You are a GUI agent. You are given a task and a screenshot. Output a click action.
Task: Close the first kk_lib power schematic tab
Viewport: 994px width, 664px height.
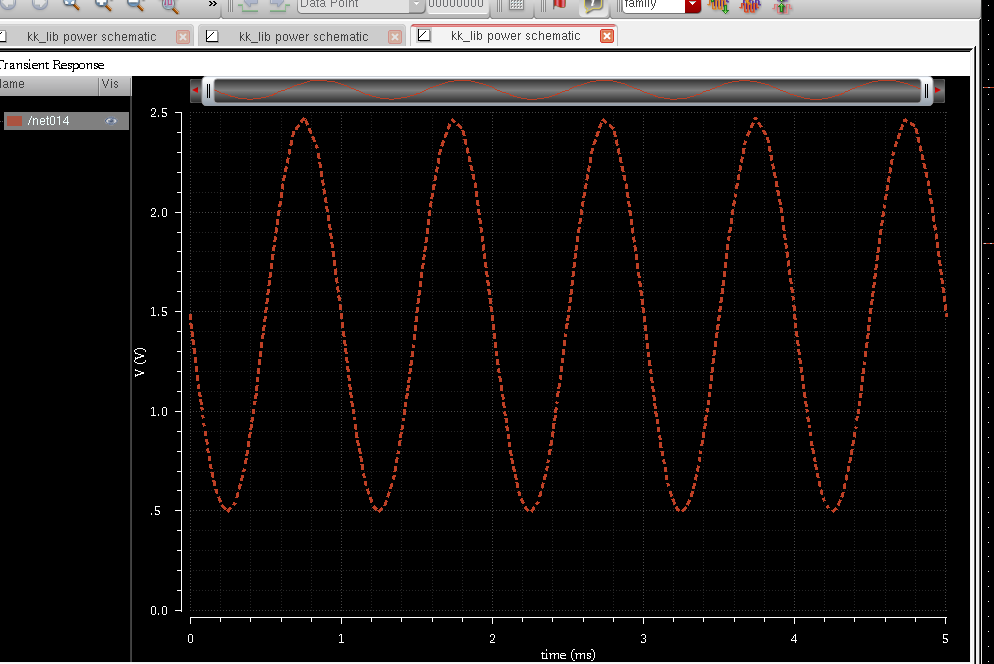coord(182,37)
